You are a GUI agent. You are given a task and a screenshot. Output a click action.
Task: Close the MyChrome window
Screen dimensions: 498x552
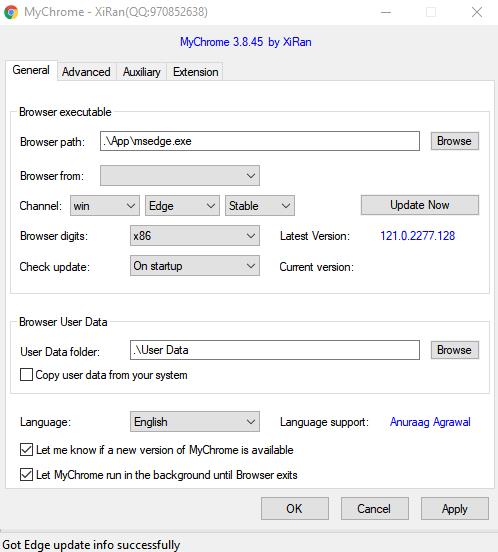click(477, 12)
